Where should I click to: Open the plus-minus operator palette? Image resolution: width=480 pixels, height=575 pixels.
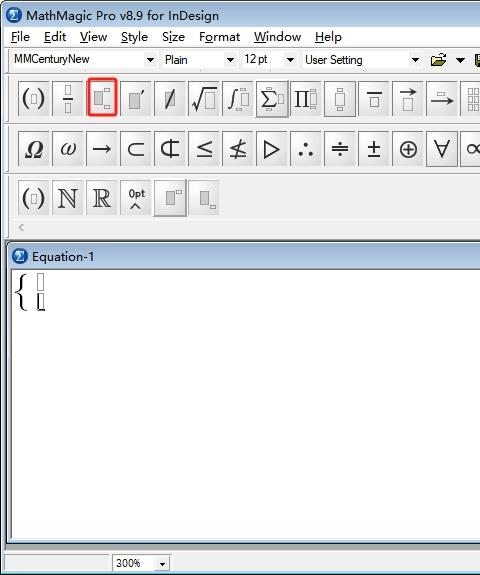374,149
